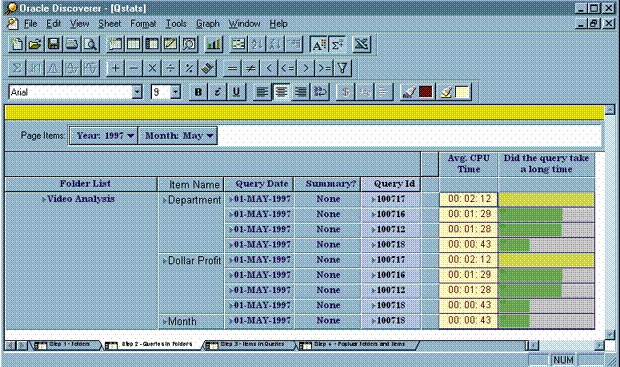Screen dimensions: 620x367
Task: Open the font size 9 dropdown
Action: pyautogui.click(x=175, y=92)
